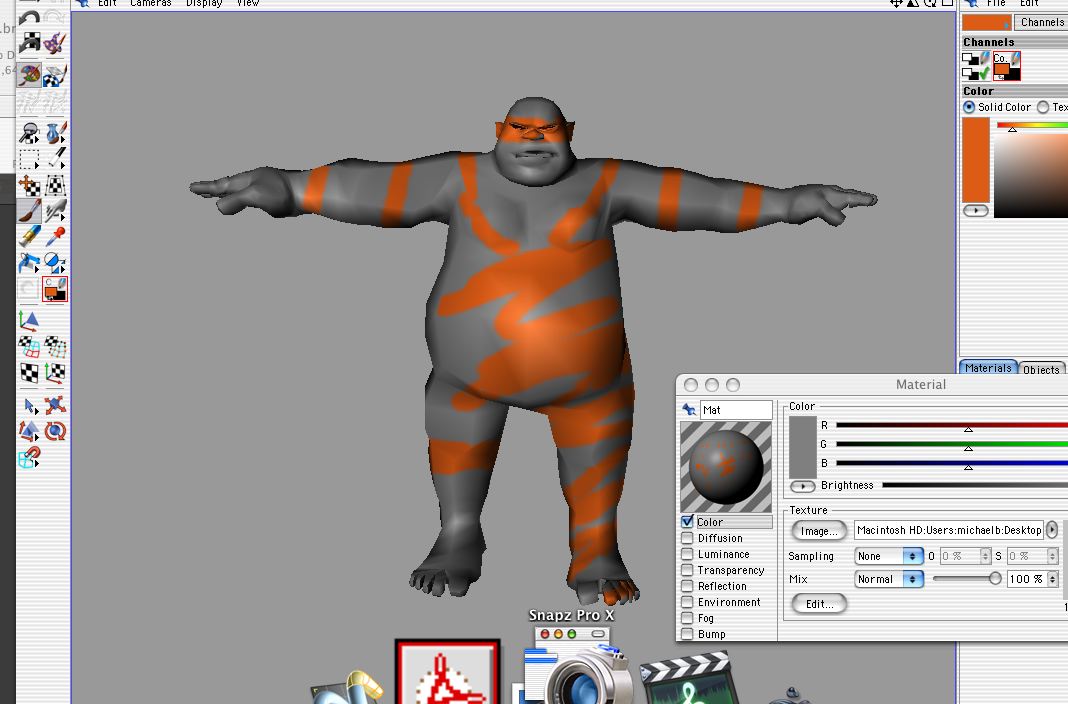Expand the color mode arrow beside Brightness
The height and width of the screenshot is (704, 1068).
click(802, 486)
